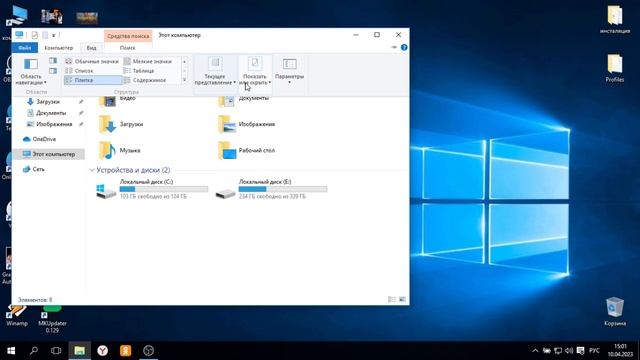The height and width of the screenshot is (360, 640).
Task: Open the Файл menu tab
Action: click(24, 48)
